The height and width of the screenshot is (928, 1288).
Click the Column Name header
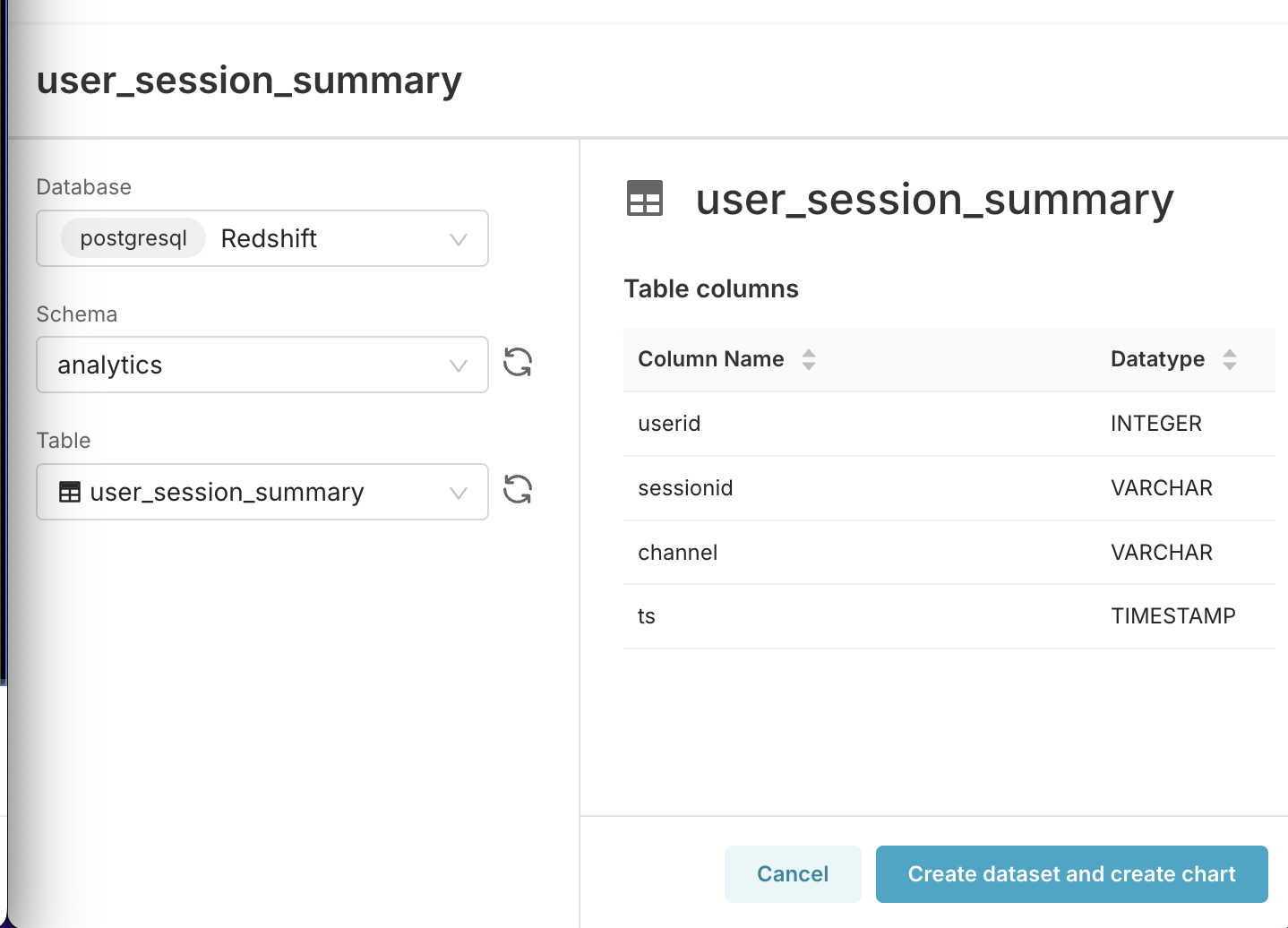[x=710, y=359]
